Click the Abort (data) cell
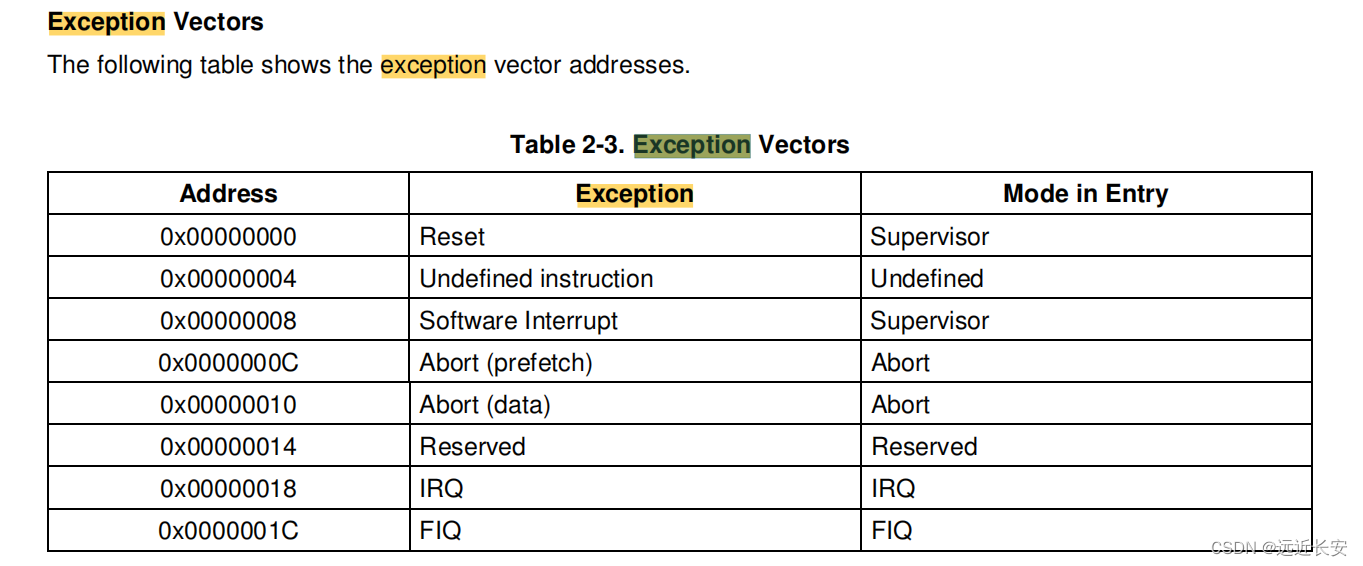Image resolution: width=1363 pixels, height=566 pixels. click(x=485, y=405)
